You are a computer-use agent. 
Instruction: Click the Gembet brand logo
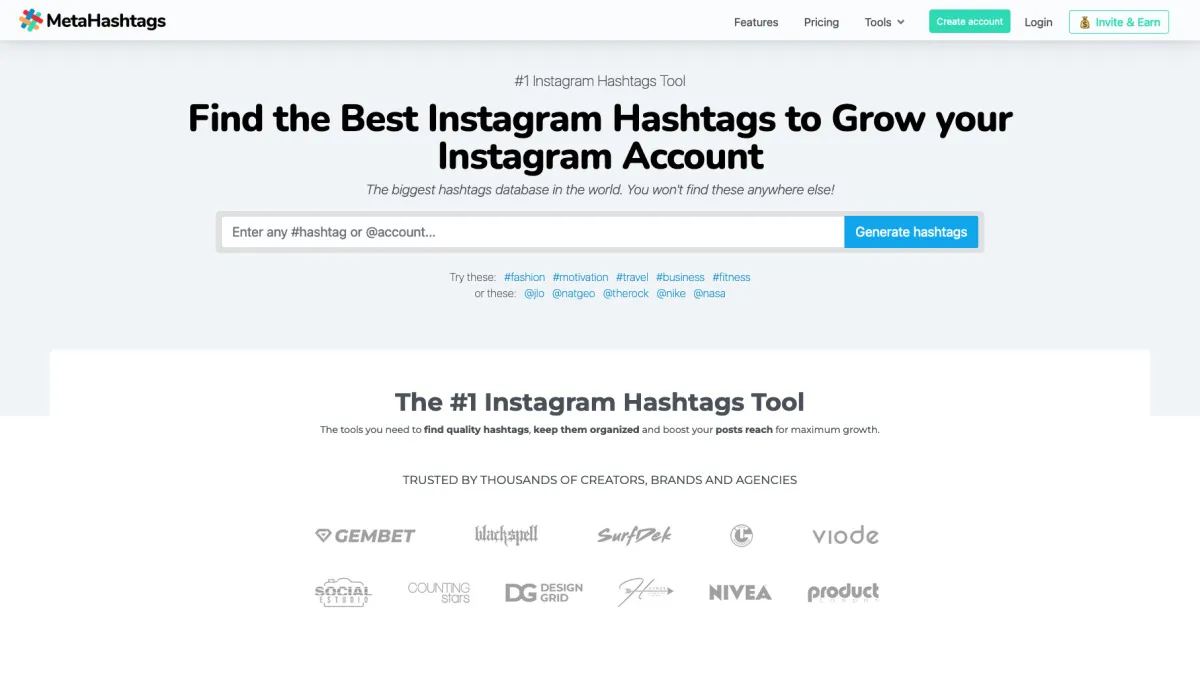click(x=365, y=536)
